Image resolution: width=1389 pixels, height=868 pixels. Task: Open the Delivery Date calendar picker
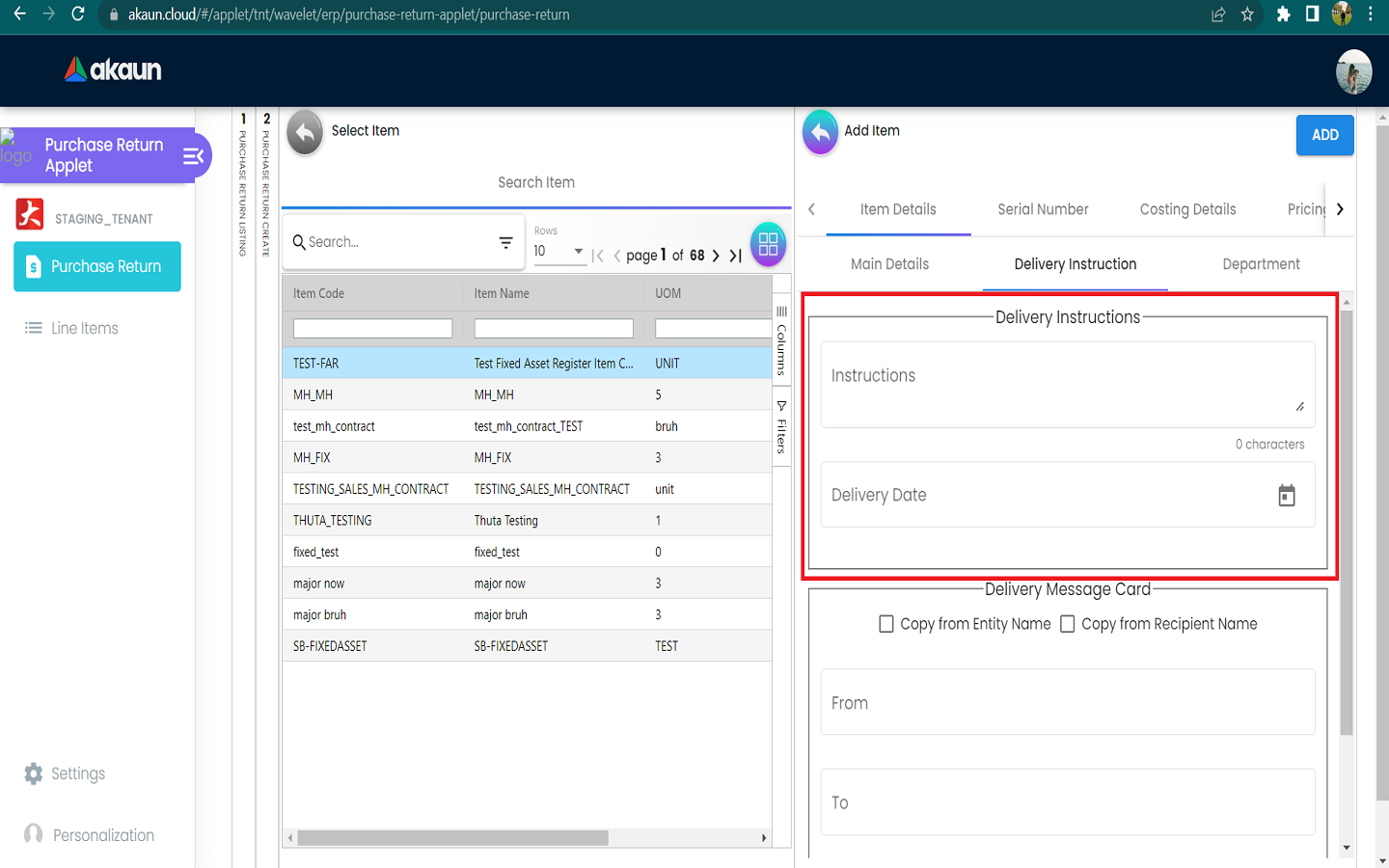pyautogui.click(x=1286, y=496)
